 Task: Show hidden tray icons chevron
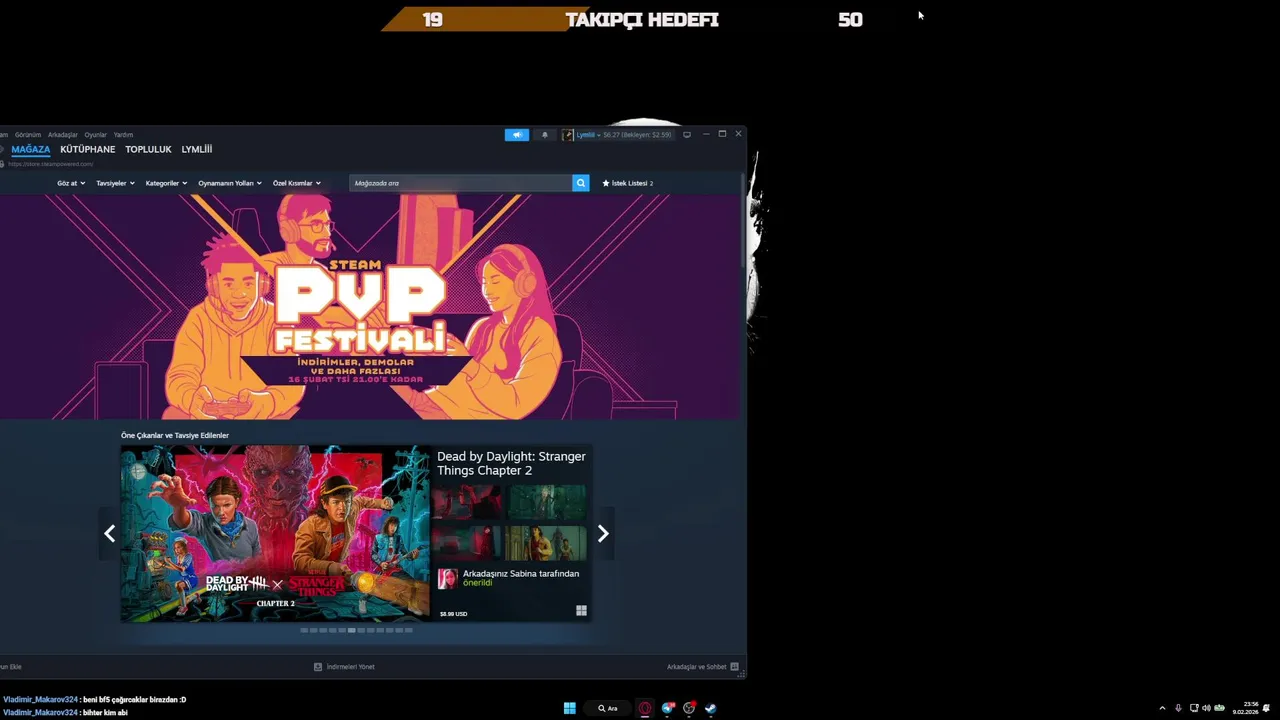pyautogui.click(x=1162, y=708)
